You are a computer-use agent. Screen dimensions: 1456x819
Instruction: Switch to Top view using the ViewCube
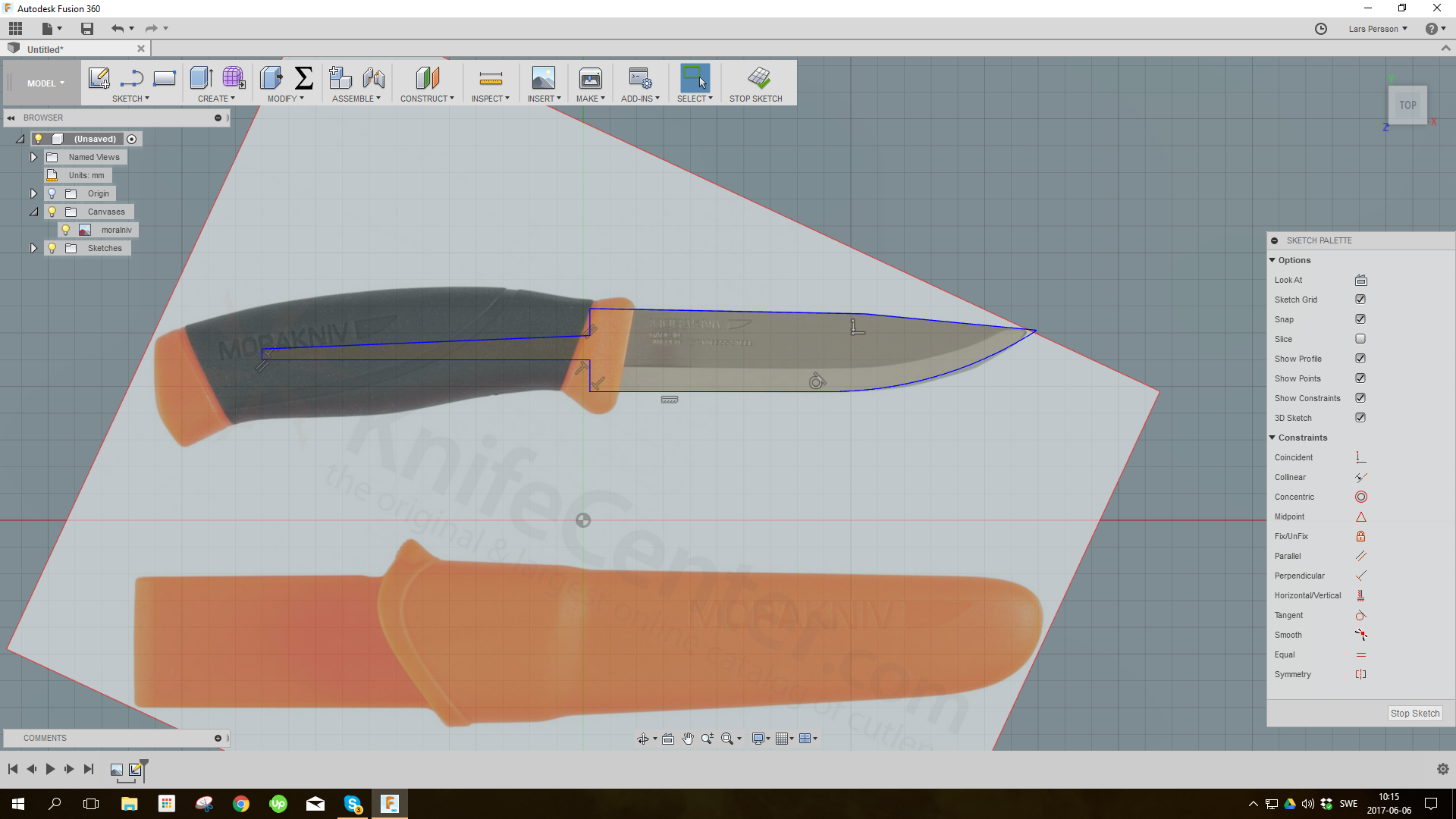(1407, 104)
